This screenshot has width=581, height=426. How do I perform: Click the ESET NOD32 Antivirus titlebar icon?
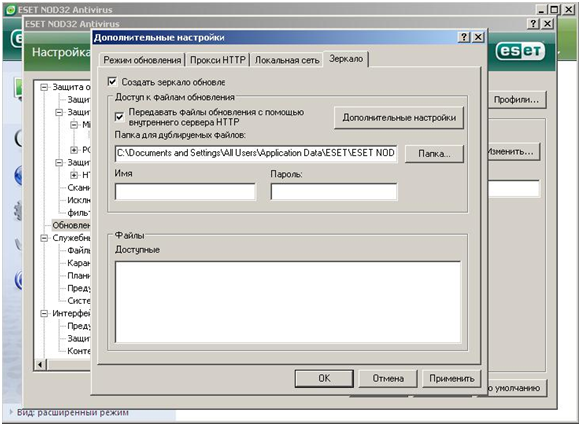pyautogui.click(x=11, y=10)
